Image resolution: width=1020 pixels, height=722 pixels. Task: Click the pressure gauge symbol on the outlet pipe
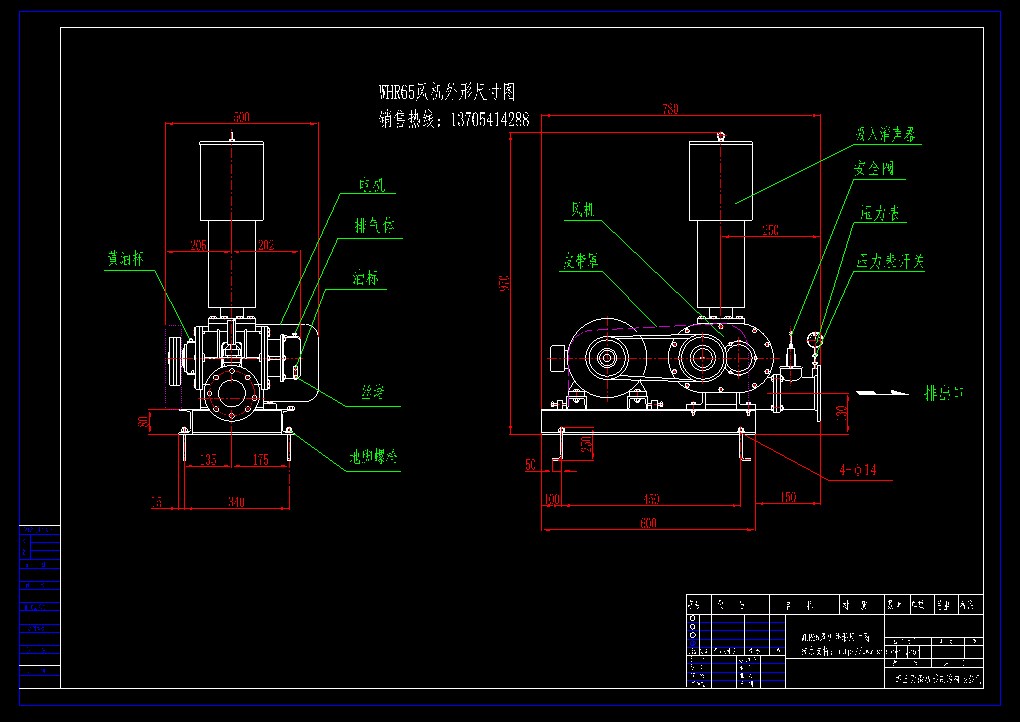click(815, 339)
